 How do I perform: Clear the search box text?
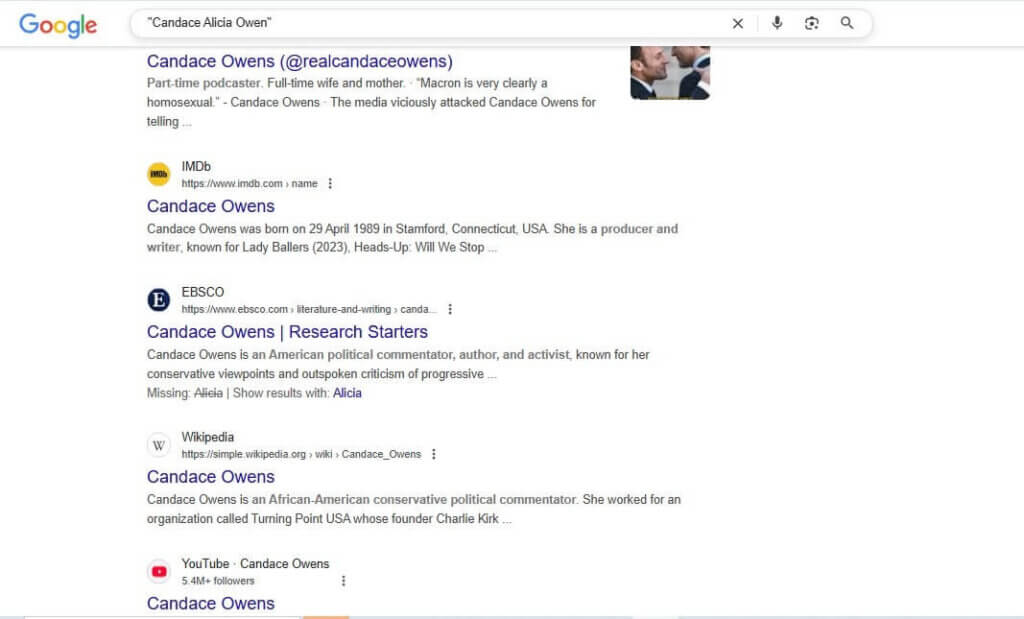click(738, 24)
